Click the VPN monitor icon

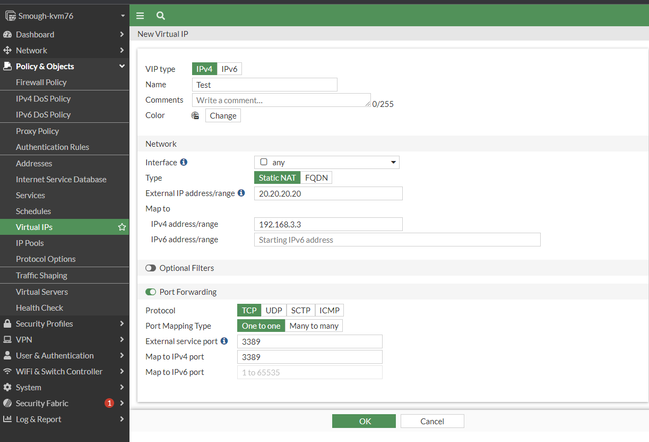coord(7,340)
